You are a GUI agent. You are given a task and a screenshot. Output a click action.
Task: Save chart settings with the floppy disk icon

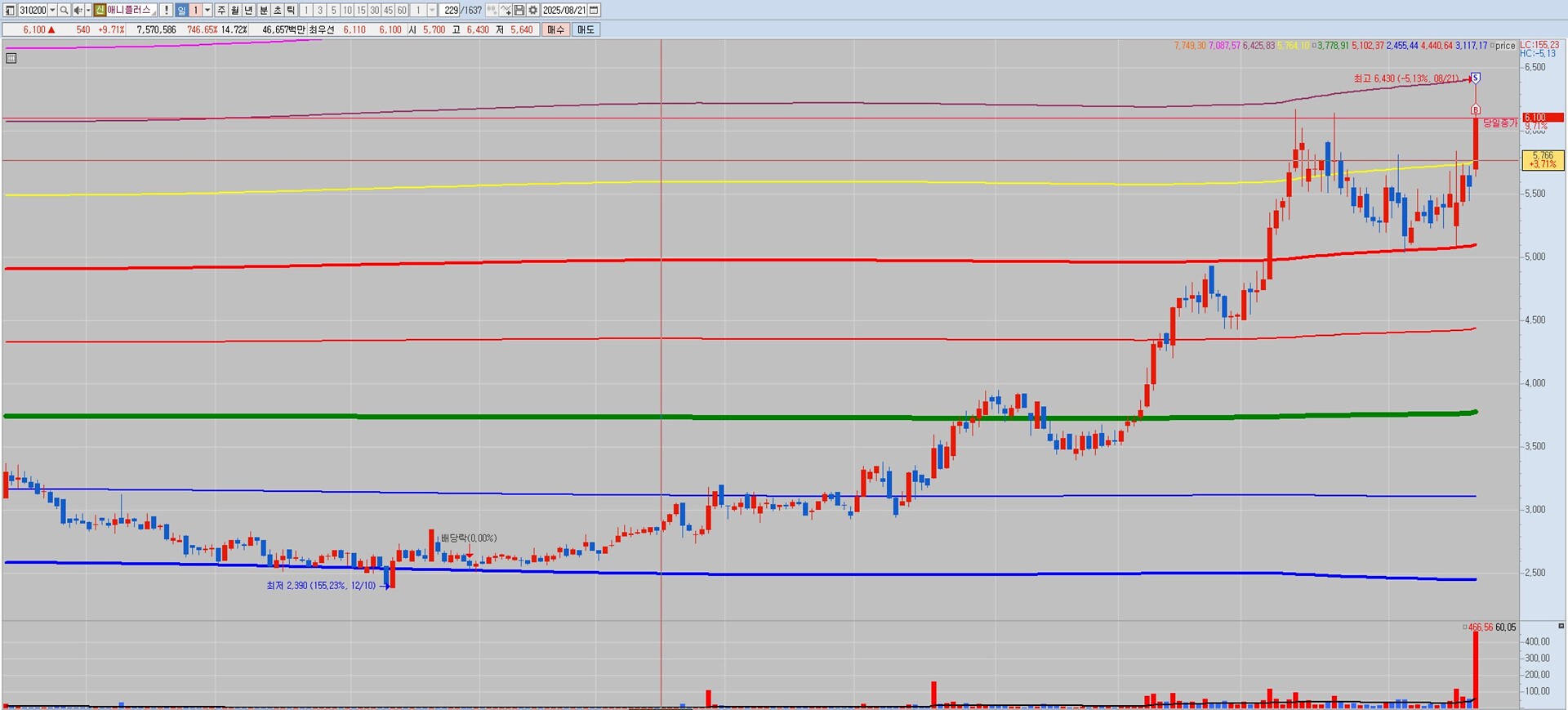click(519, 10)
